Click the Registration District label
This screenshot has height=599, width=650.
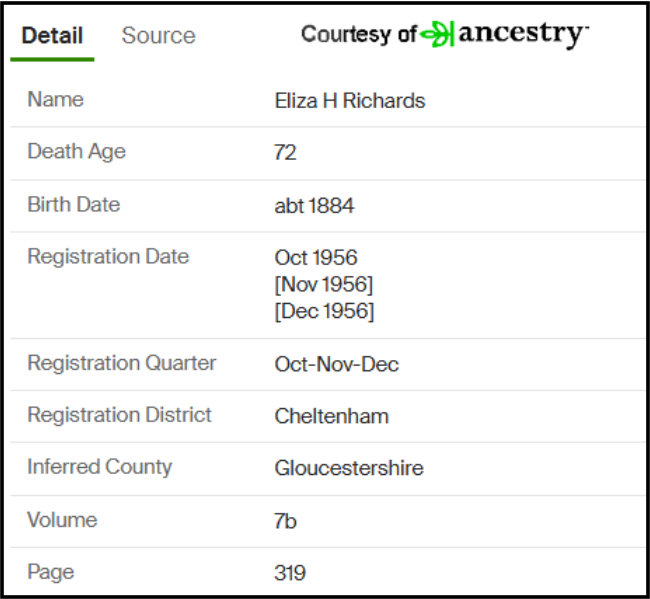coord(119,415)
